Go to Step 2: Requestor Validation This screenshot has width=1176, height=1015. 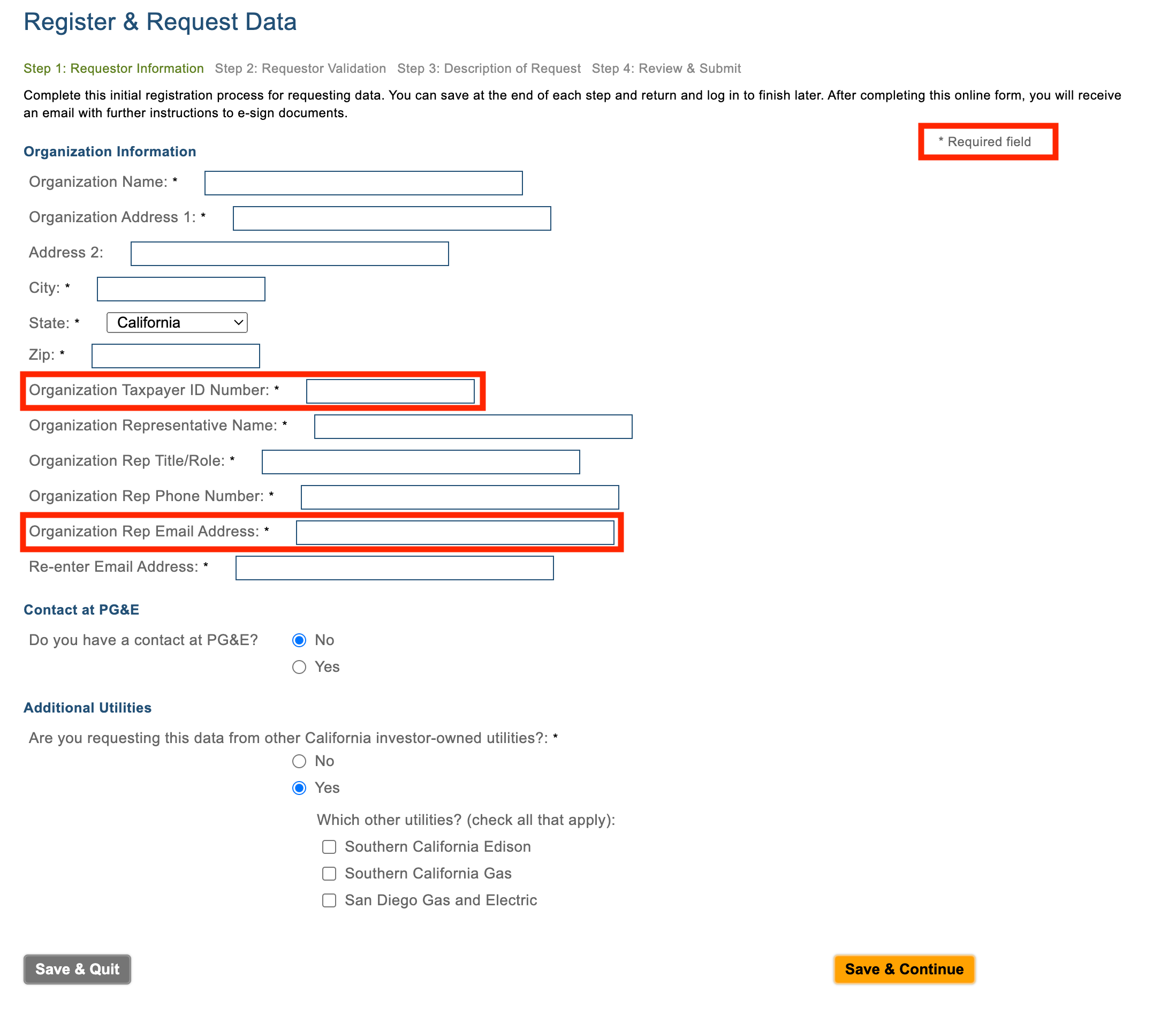pyautogui.click(x=300, y=69)
